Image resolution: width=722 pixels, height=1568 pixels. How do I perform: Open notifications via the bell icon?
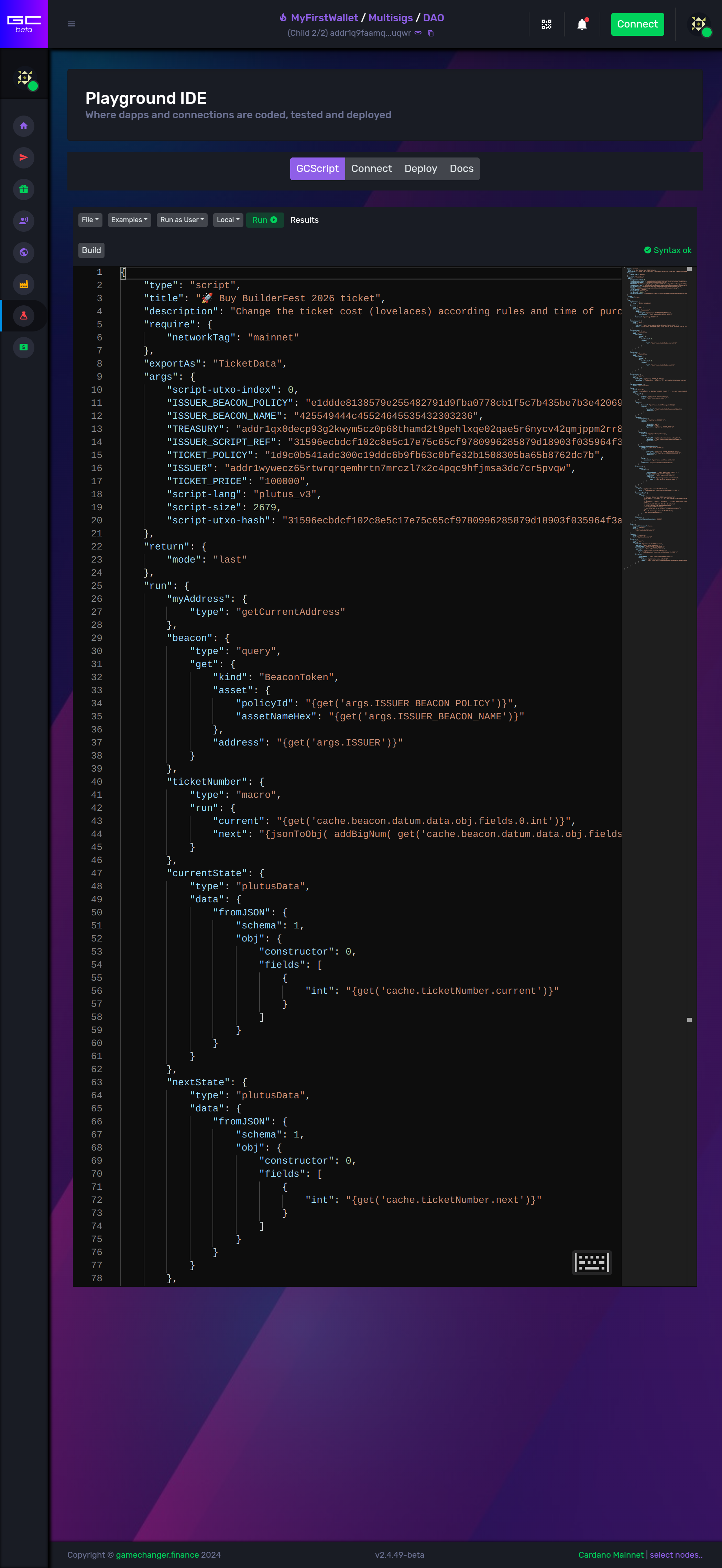(582, 24)
